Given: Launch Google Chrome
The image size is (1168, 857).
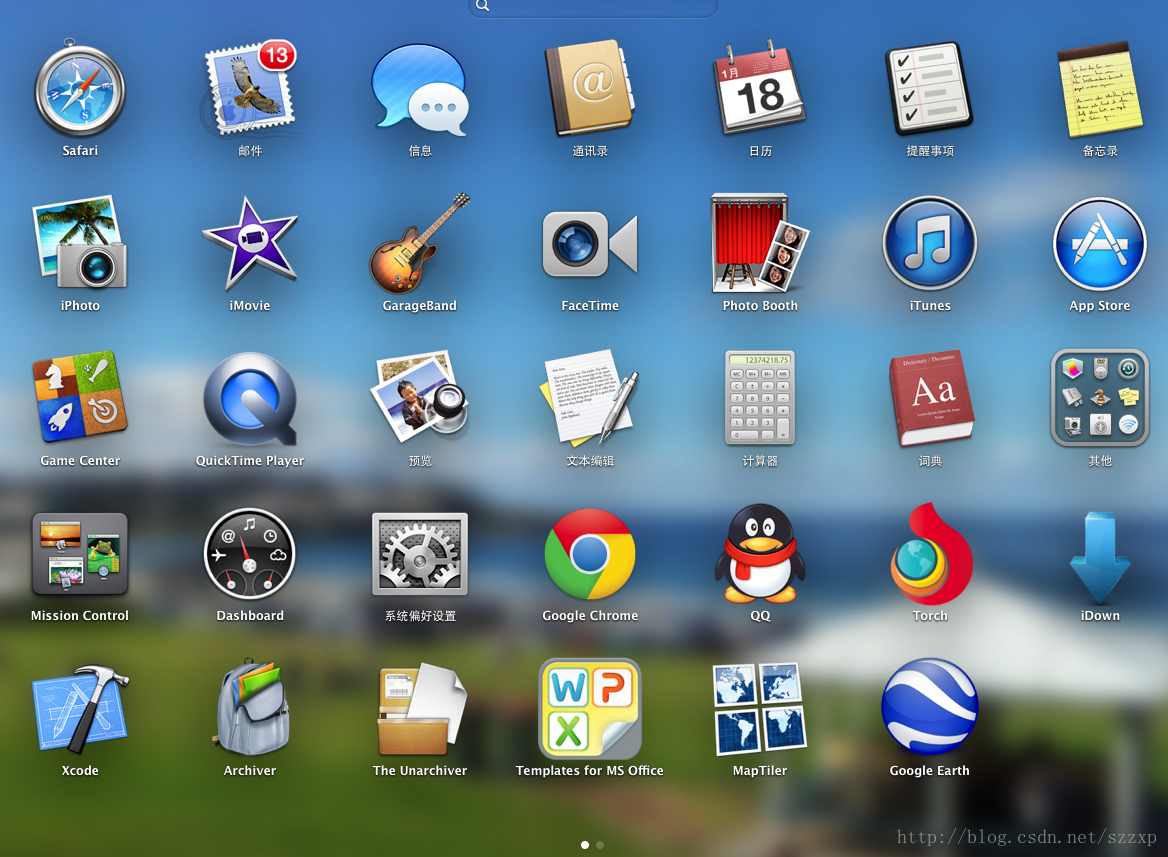Looking at the screenshot, I should coord(590,553).
